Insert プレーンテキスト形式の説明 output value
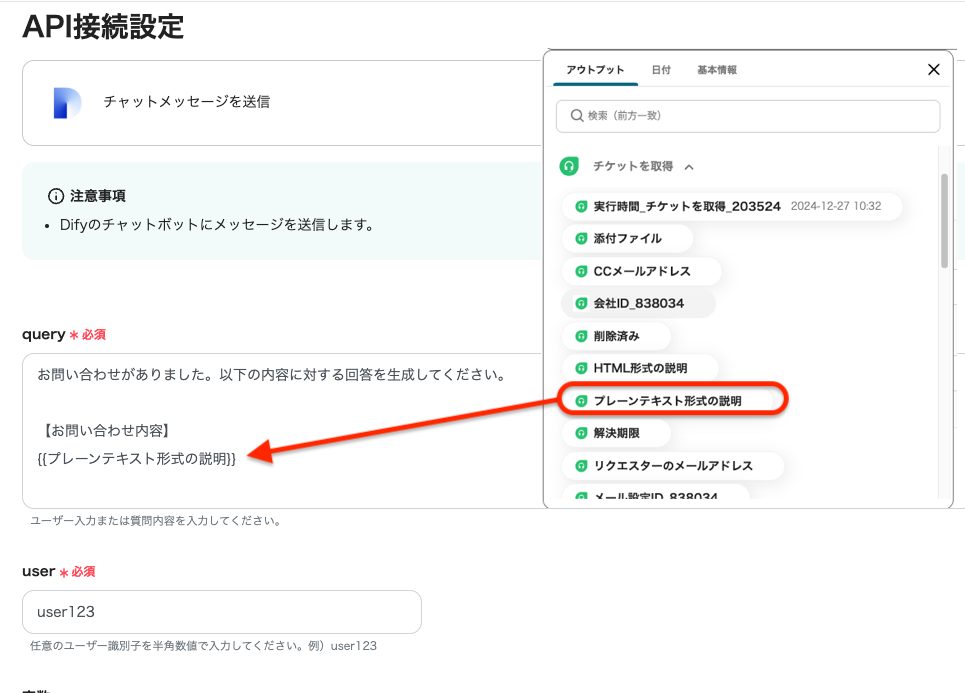 [x=667, y=401]
